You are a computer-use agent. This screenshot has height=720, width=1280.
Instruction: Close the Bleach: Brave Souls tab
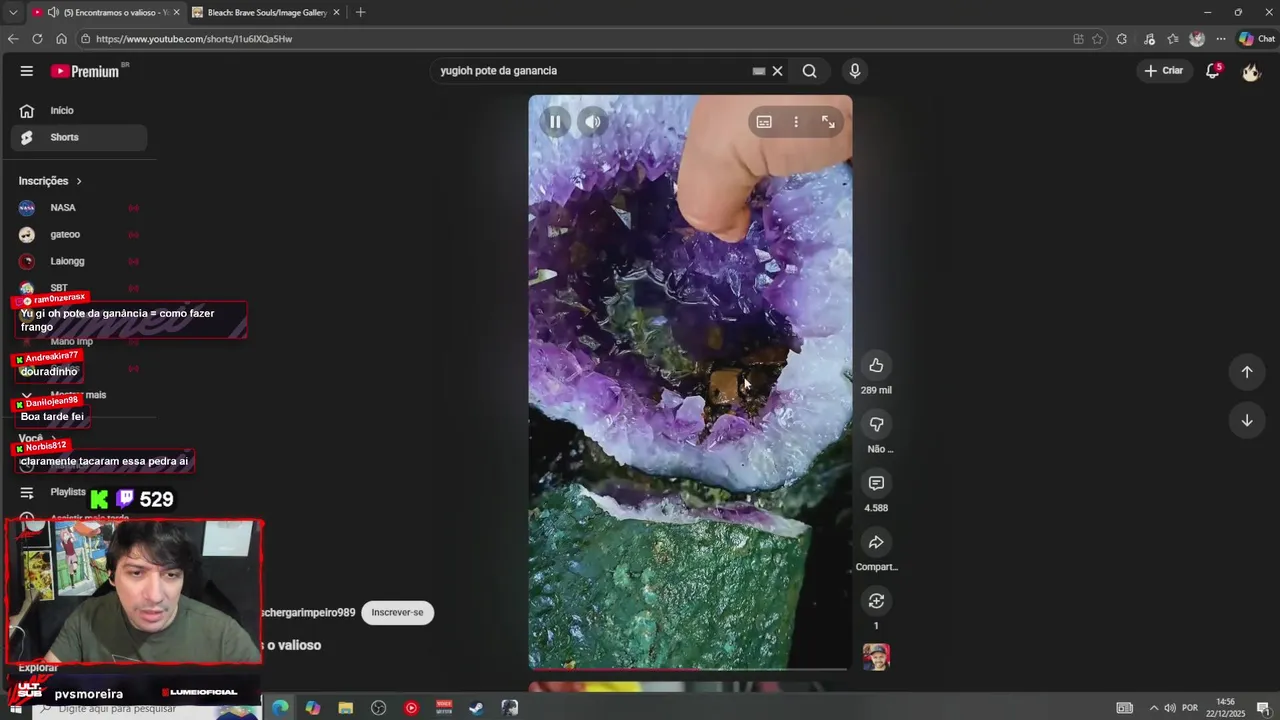(336, 12)
